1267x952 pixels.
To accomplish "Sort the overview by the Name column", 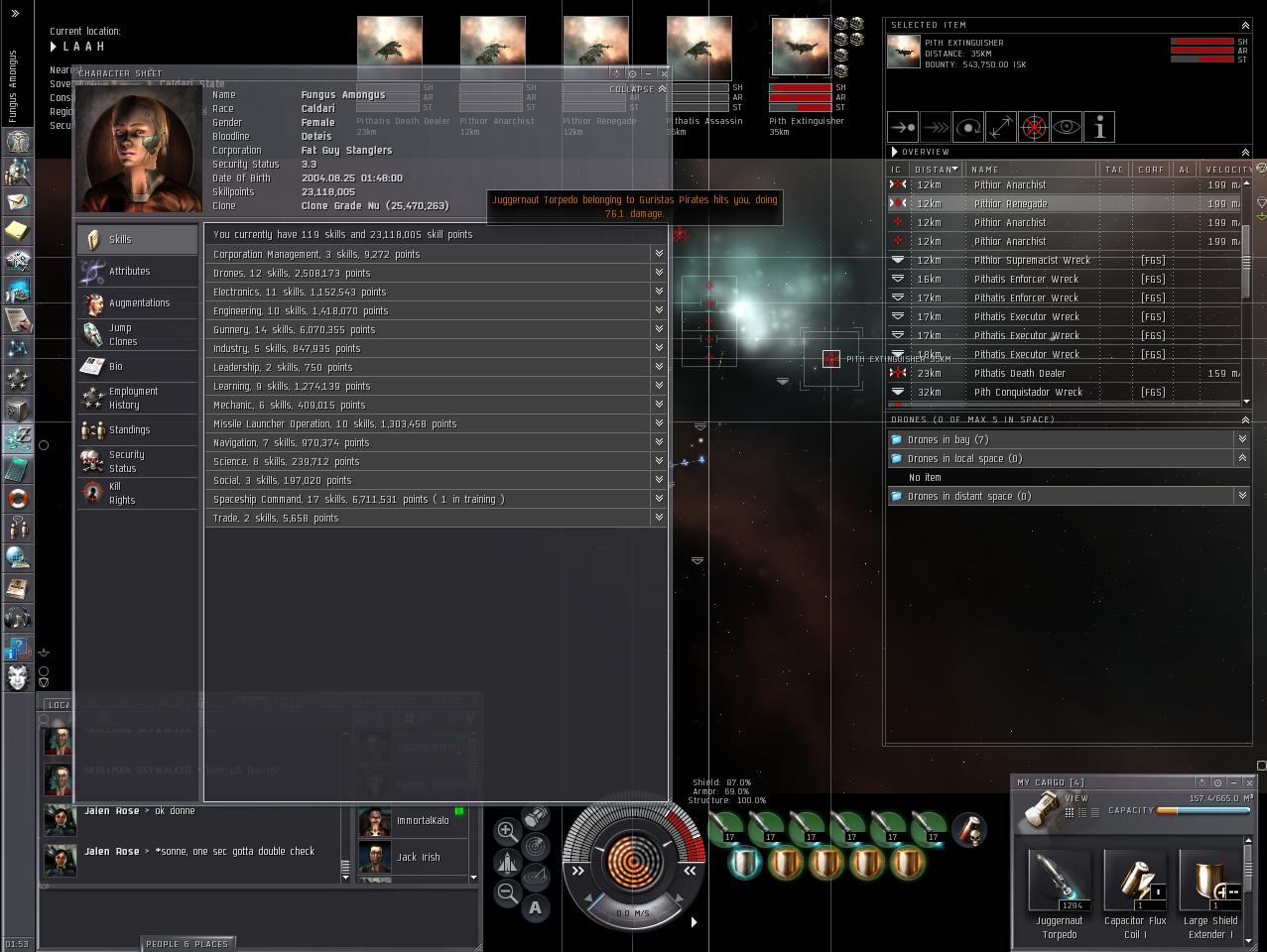I will 1033,170.
